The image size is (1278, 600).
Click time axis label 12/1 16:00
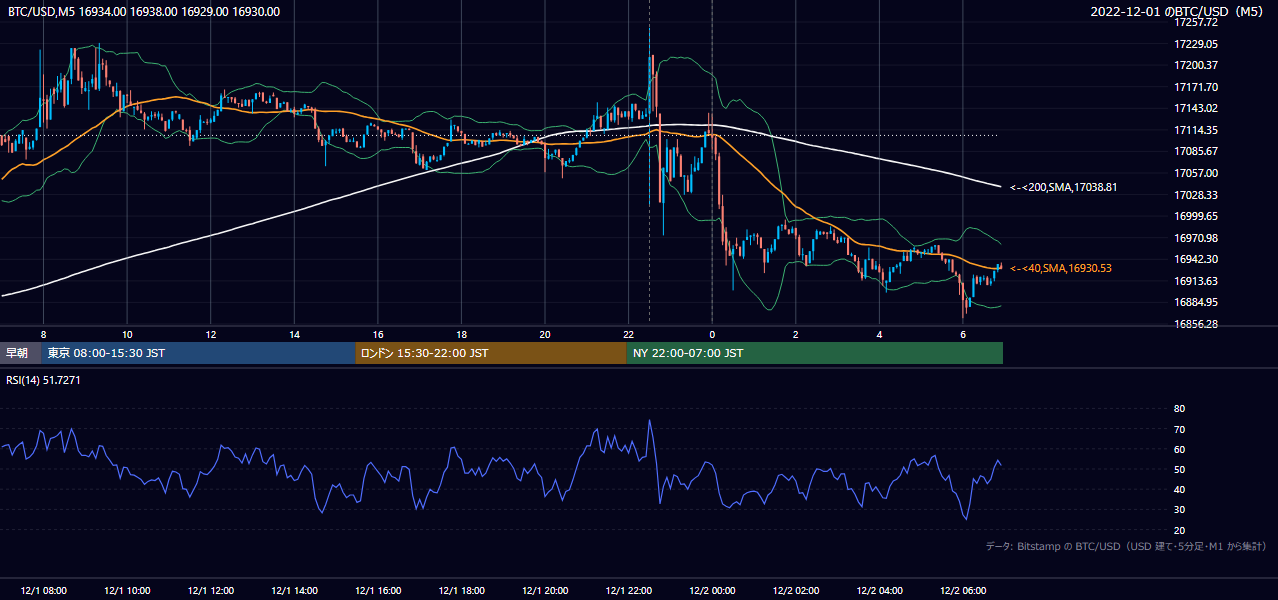point(378,591)
